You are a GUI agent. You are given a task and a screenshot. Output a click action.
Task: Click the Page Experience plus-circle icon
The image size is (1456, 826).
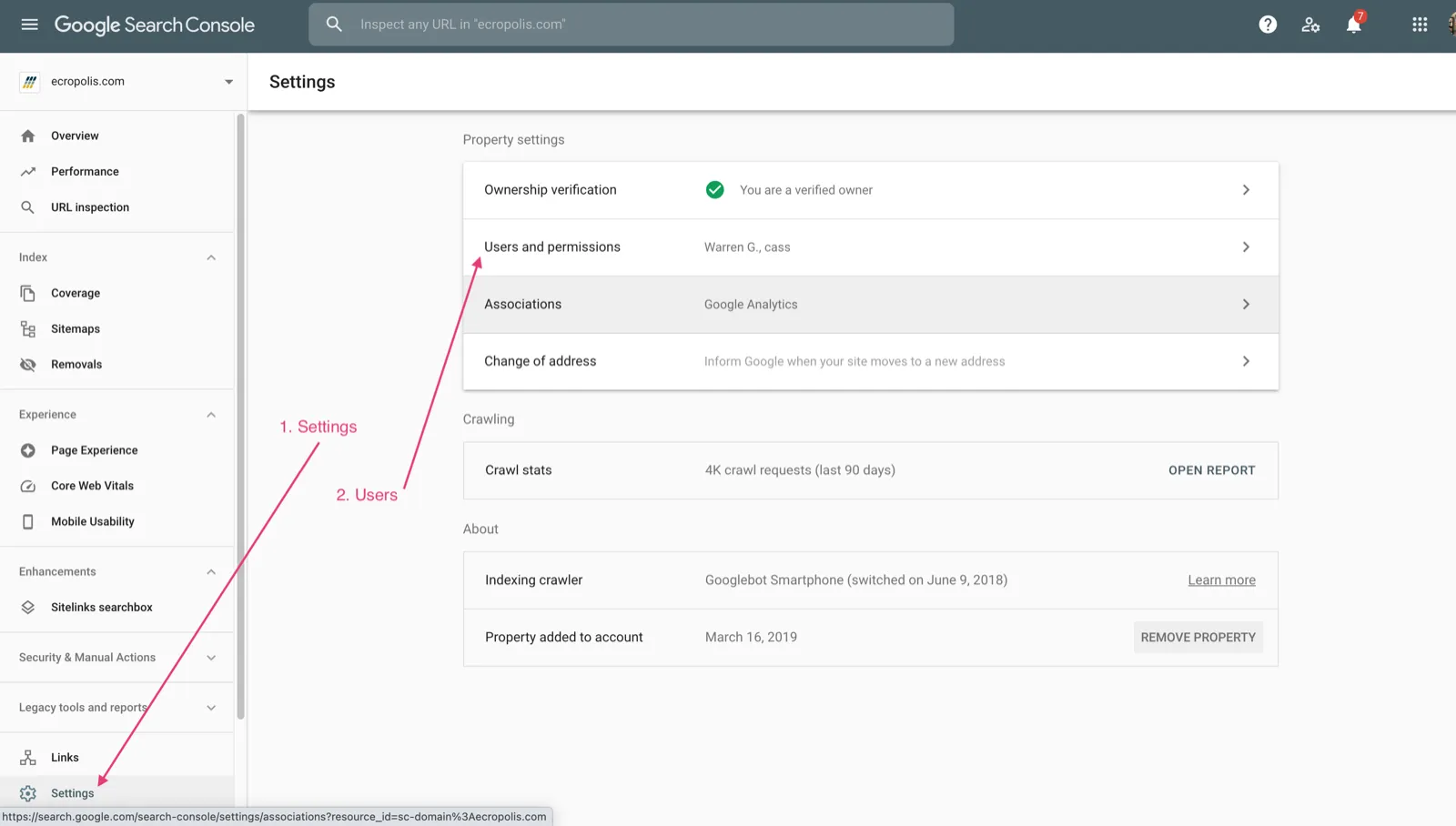tap(28, 450)
